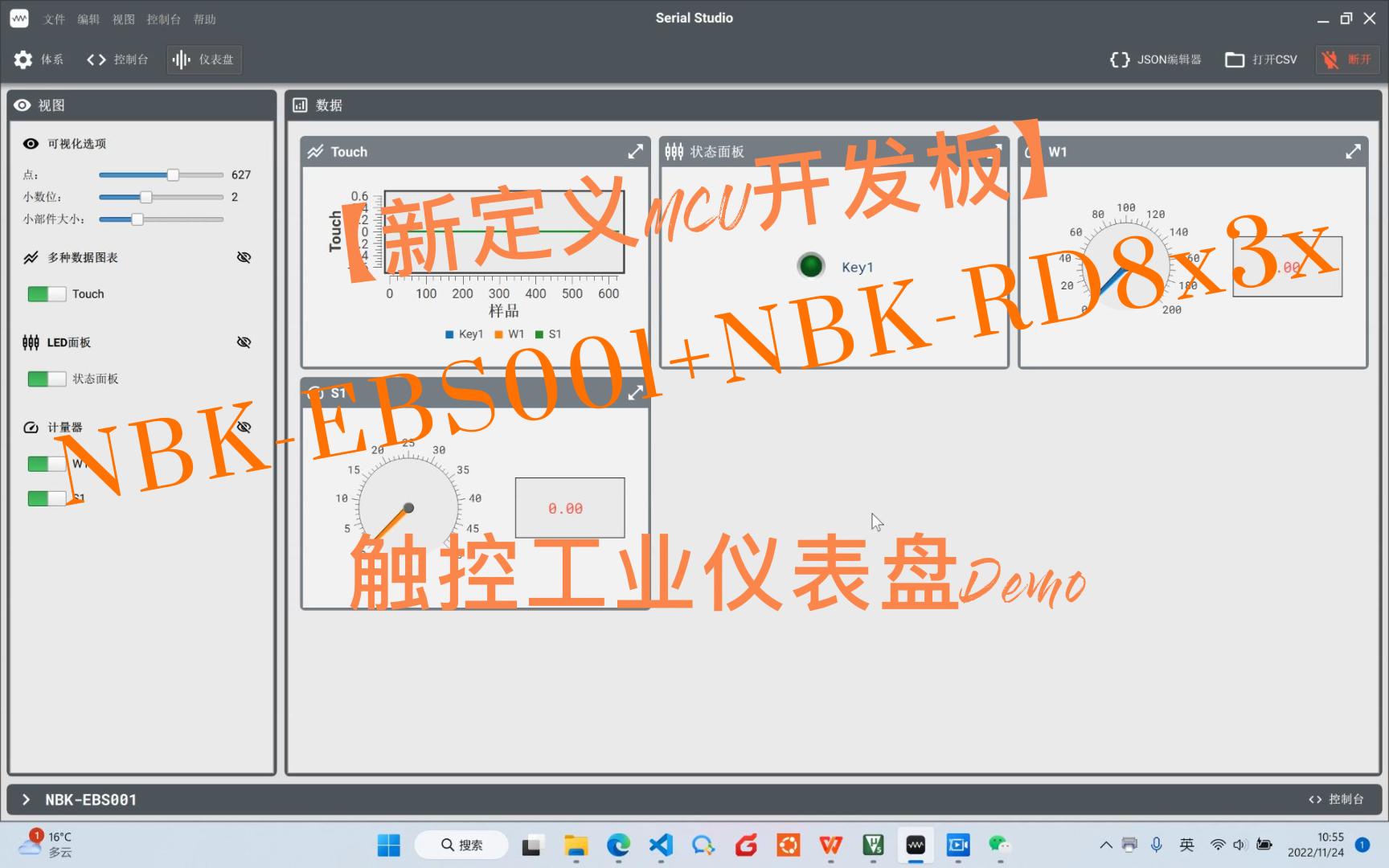Toggle the W1 gauge switch
The width and height of the screenshot is (1389, 868).
tap(47, 464)
